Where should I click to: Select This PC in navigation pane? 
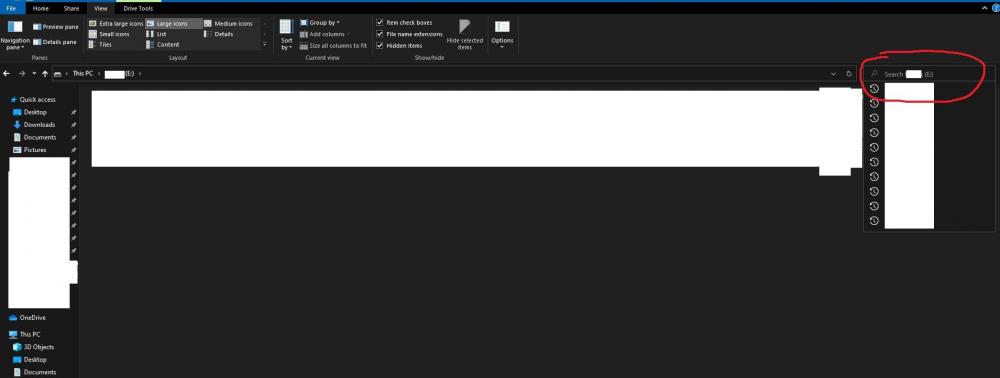click(25, 334)
